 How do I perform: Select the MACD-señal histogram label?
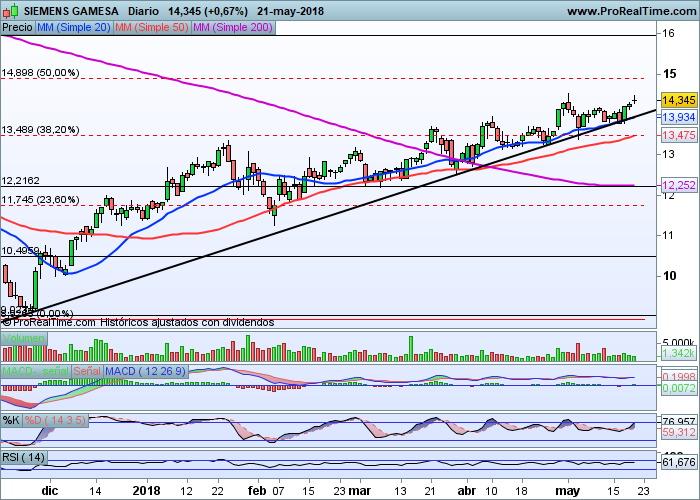[35, 372]
